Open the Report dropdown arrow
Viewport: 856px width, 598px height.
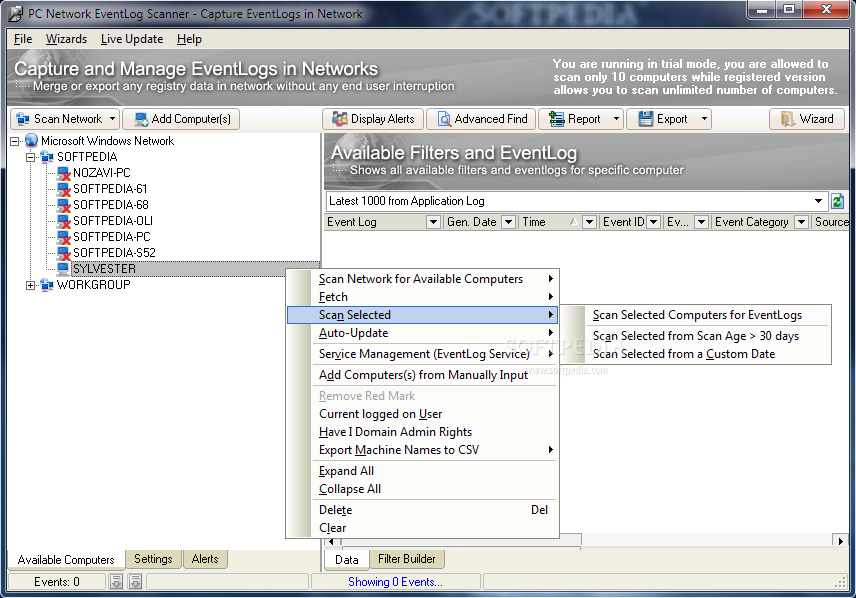coord(616,119)
